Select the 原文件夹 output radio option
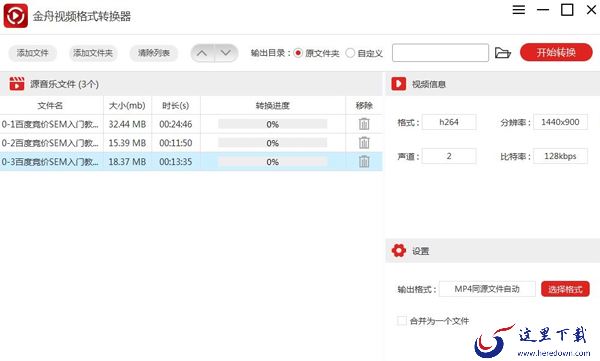This screenshot has height=361, width=600. (298, 53)
